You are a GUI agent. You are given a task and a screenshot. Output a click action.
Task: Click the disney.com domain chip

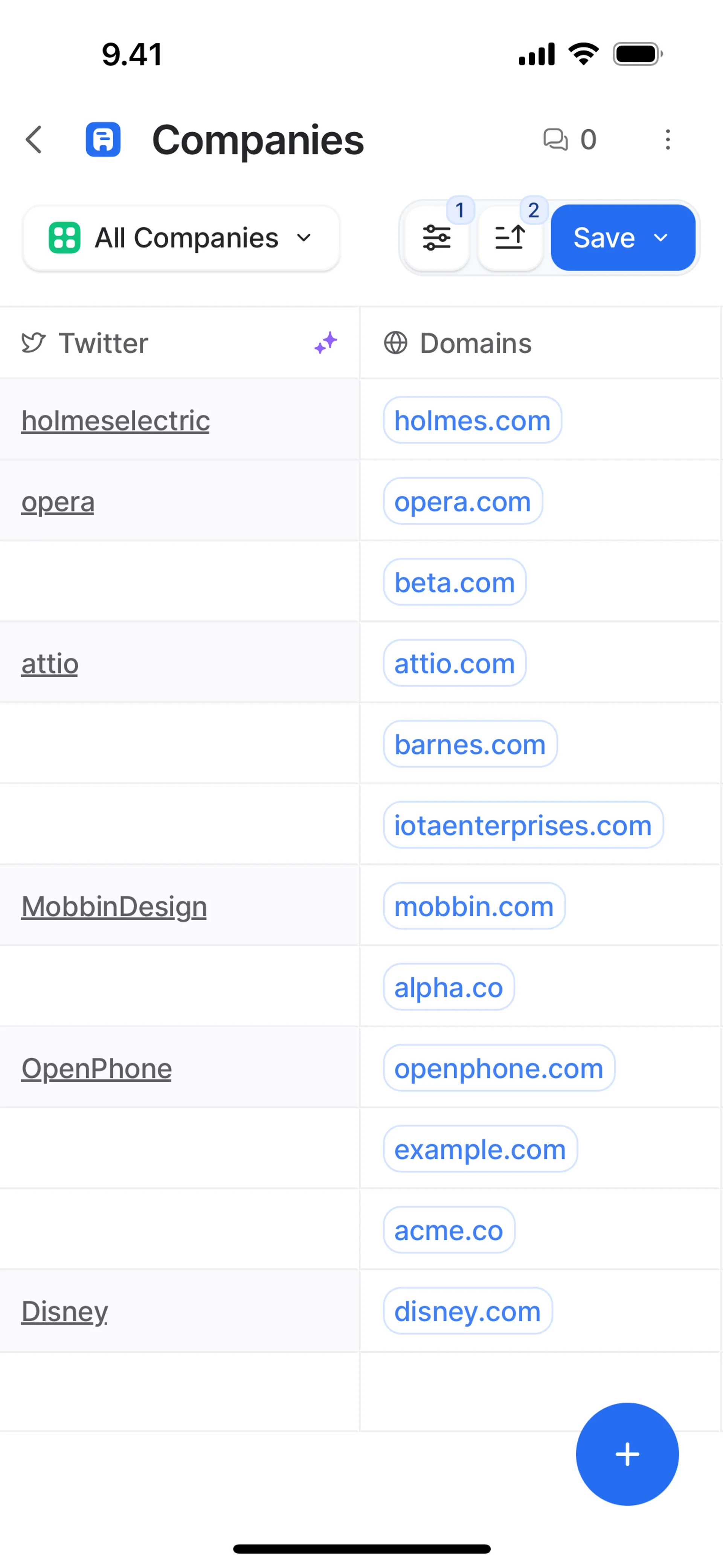coord(467,1311)
